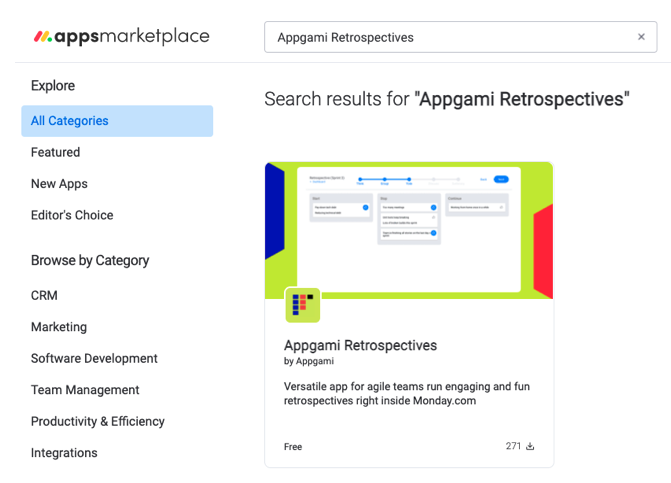Image resolution: width=671 pixels, height=483 pixels.
Task: Click the Search results heading
Action: (x=447, y=99)
